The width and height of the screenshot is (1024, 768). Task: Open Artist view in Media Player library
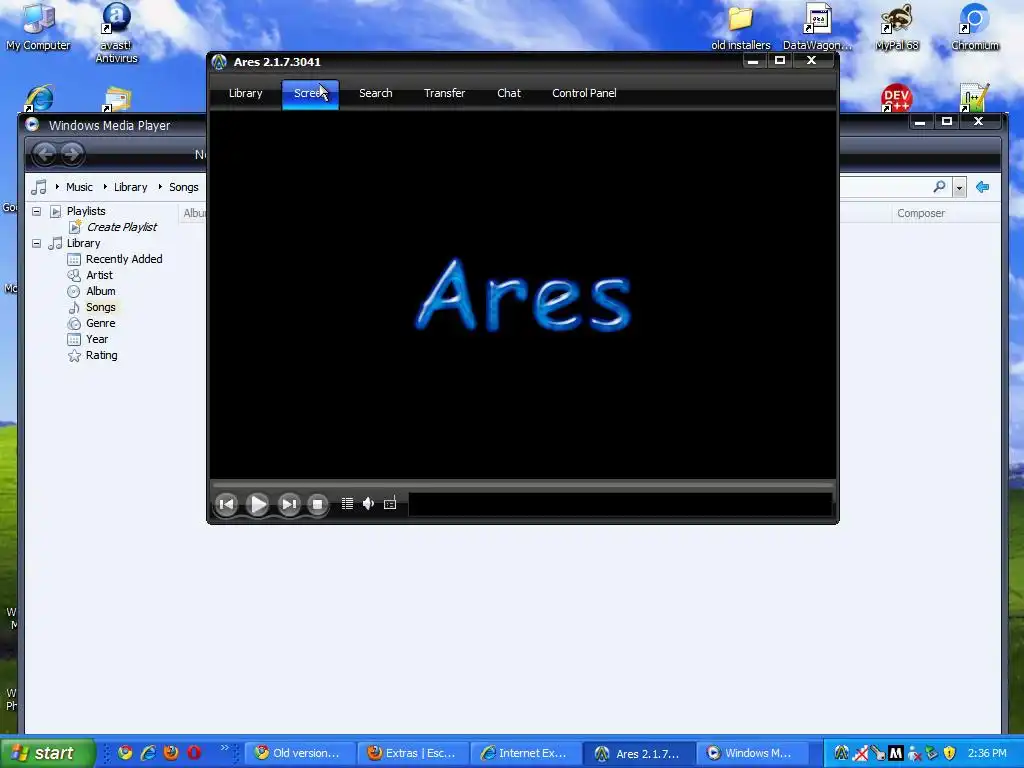coord(99,275)
